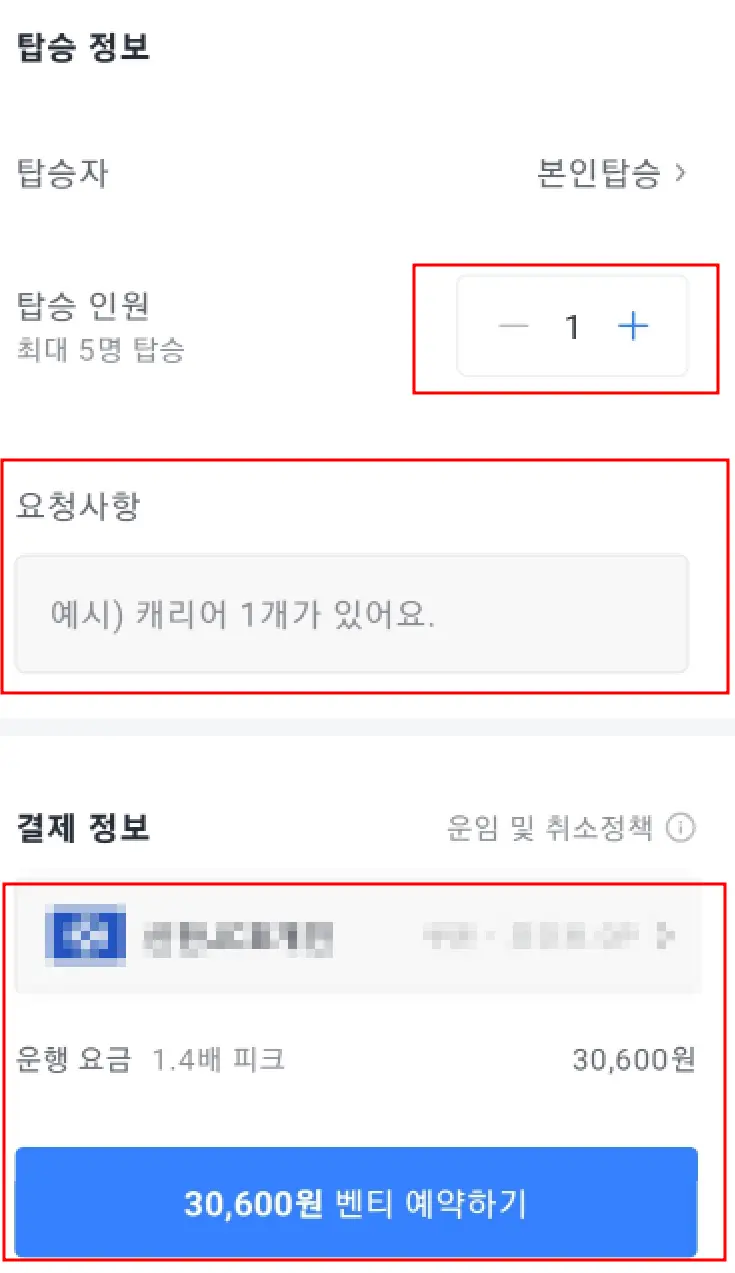Image resolution: width=735 pixels, height=1273 pixels.
Task: Tap the blue card logo in payment row
Action: (x=86, y=936)
